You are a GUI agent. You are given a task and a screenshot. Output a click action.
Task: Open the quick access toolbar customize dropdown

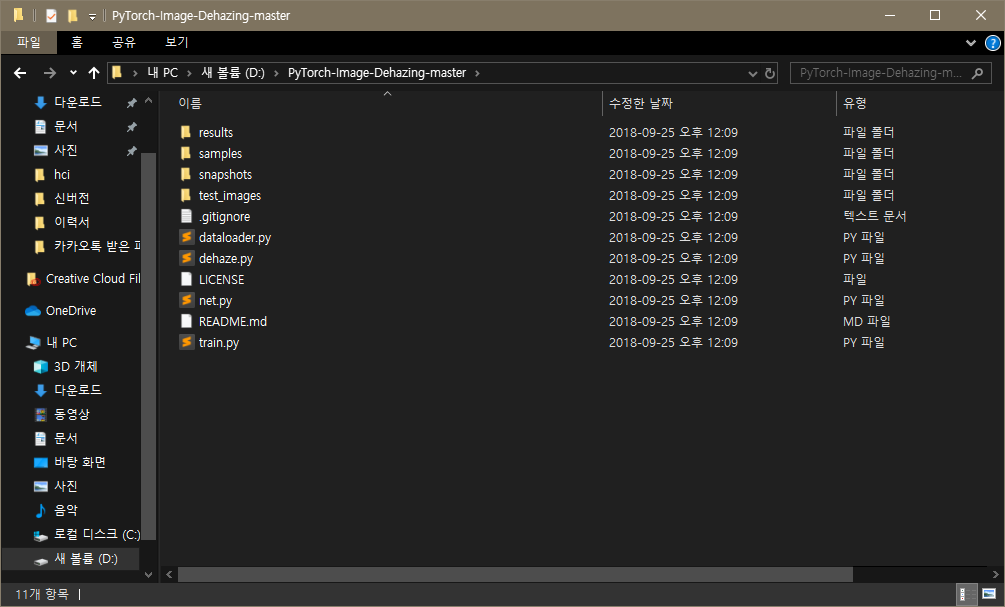[92, 16]
